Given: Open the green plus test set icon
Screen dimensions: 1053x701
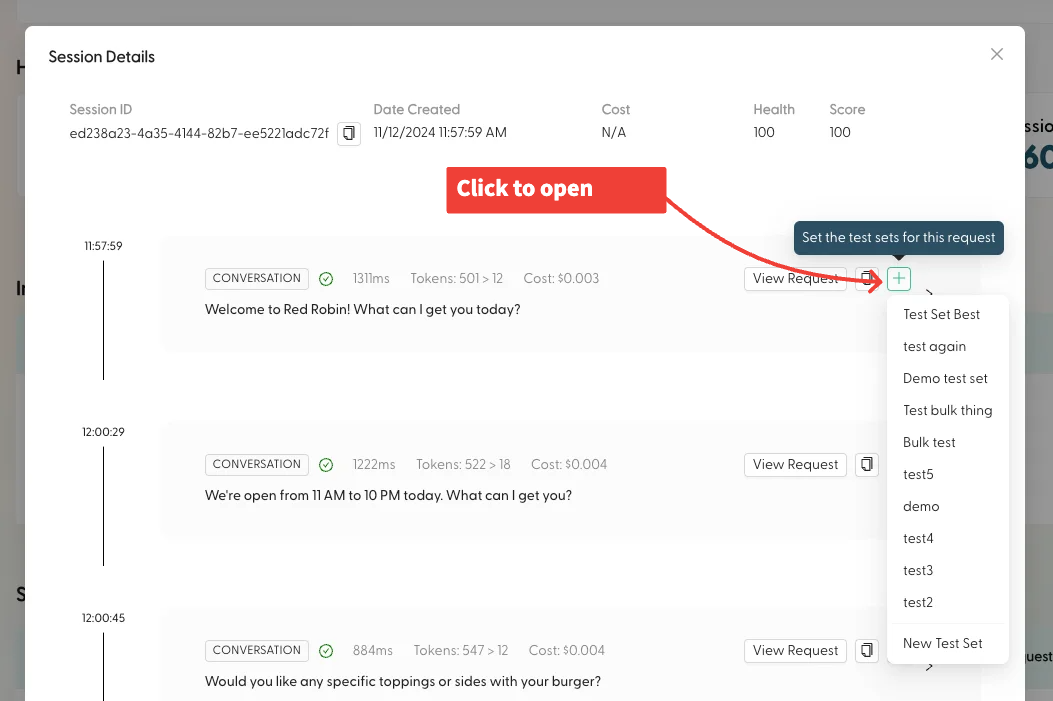Looking at the screenshot, I should 898,279.
